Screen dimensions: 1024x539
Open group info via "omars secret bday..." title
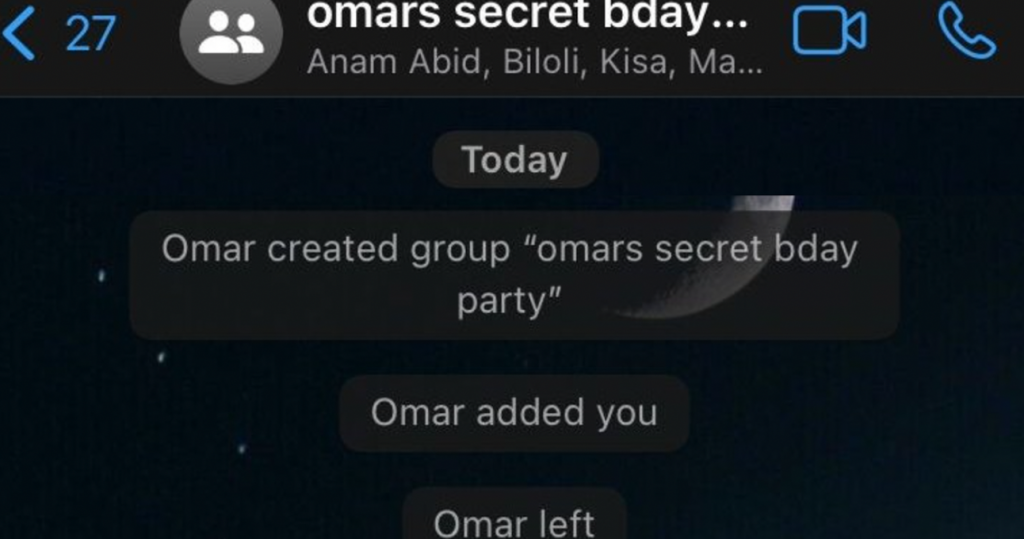pyautogui.click(x=528, y=16)
